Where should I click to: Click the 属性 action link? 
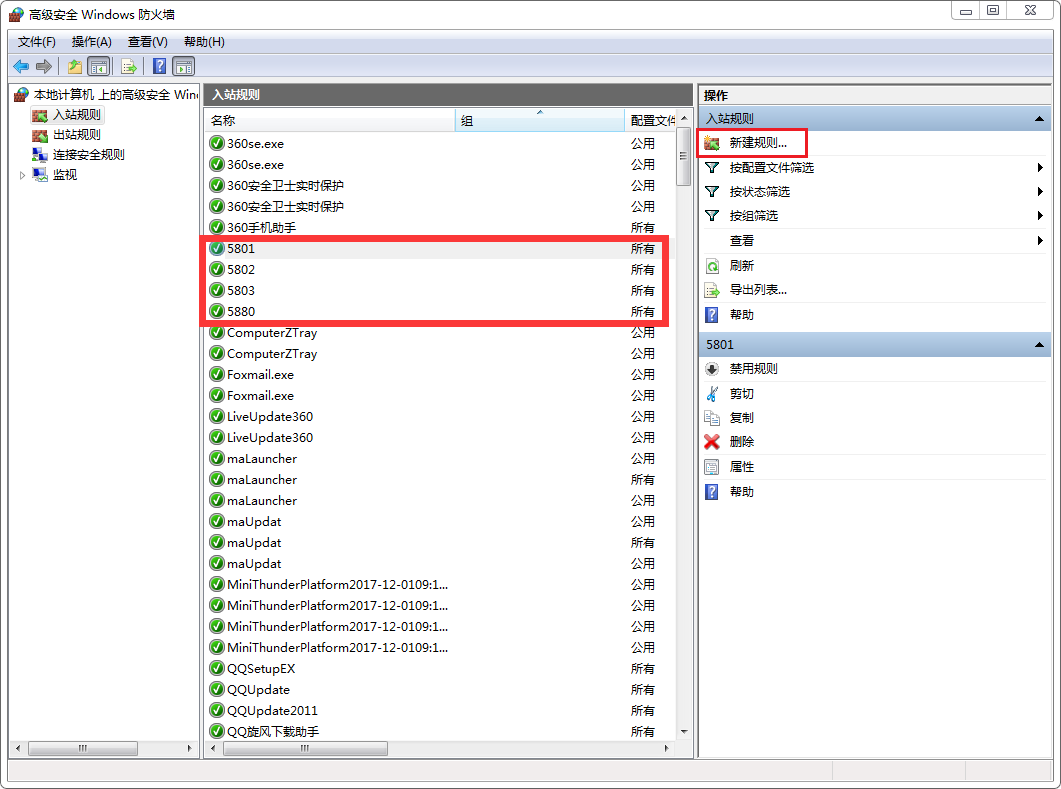point(742,467)
